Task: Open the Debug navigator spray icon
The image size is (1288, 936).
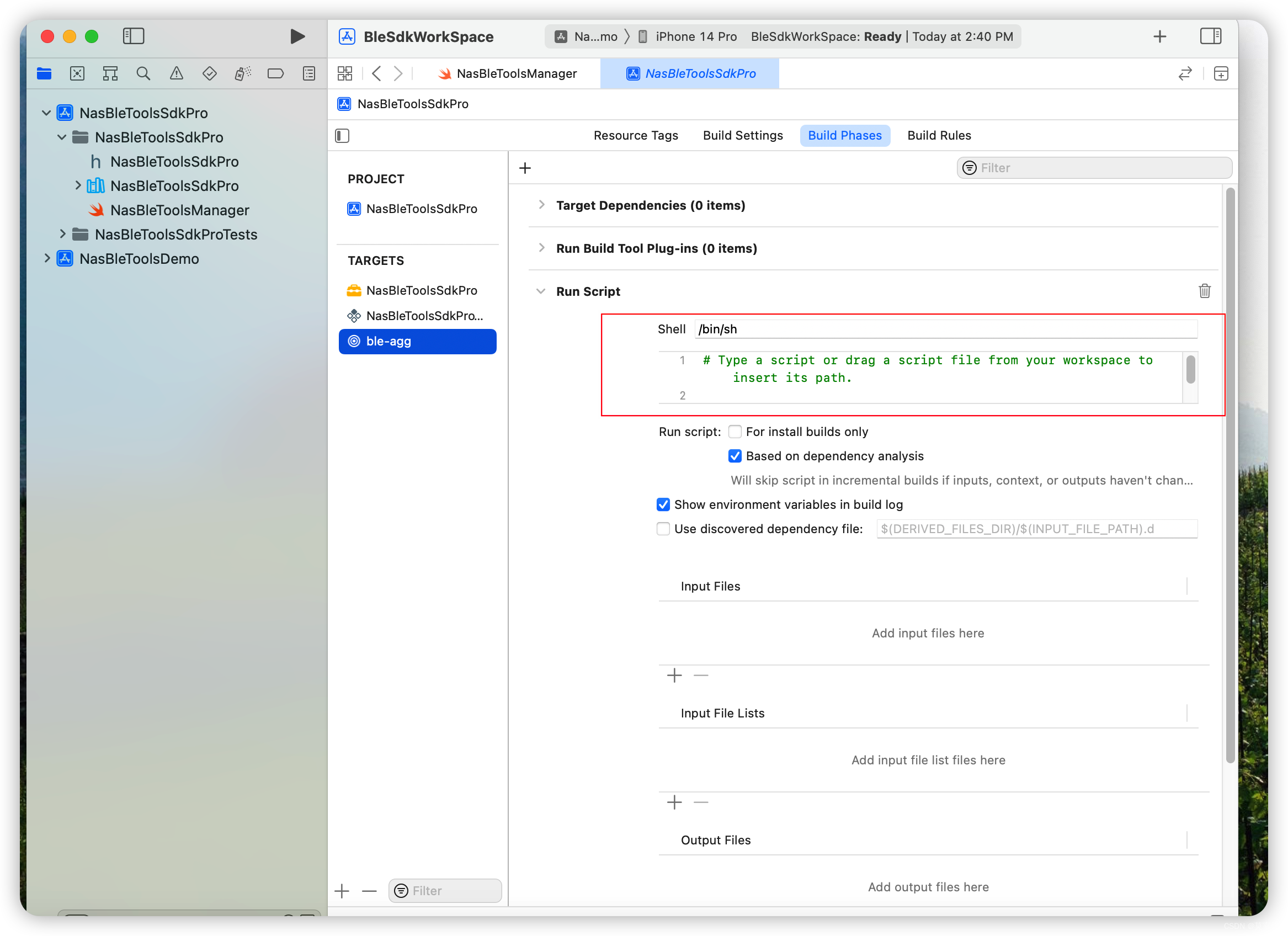Action: [242, 73]
